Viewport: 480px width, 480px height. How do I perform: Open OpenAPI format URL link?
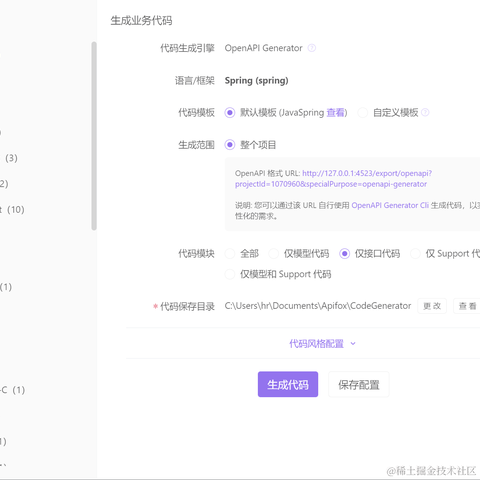333,179
